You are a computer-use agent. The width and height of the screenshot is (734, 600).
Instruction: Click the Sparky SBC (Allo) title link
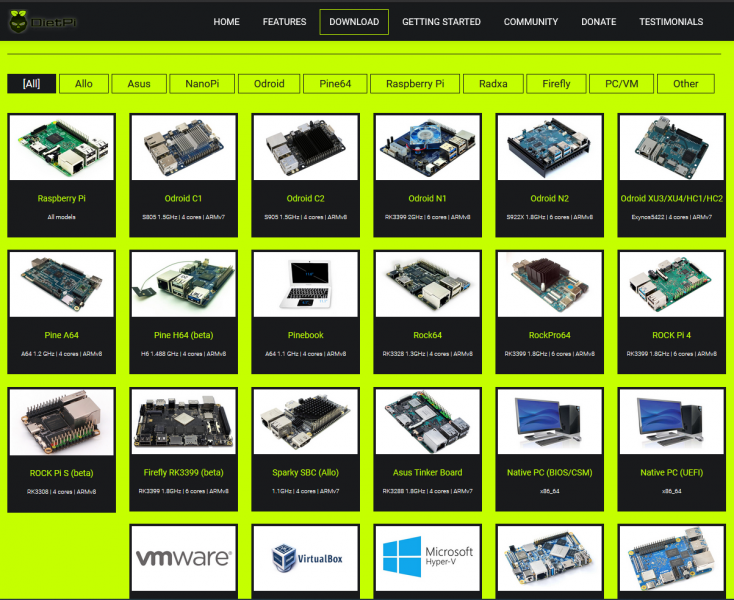[x=306, y=473]
